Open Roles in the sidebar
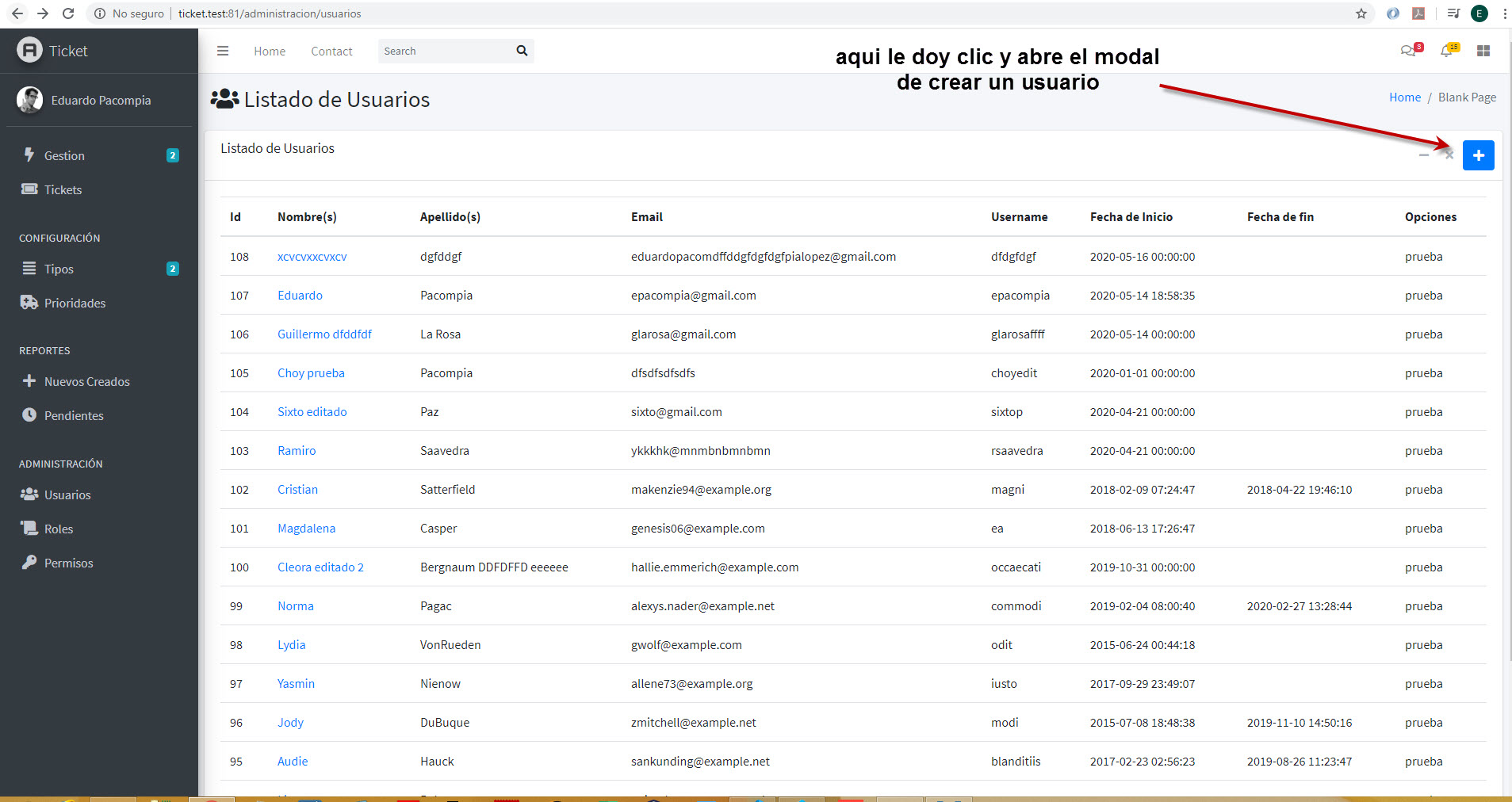The height and width of the screenshot is (802, 1512). (99, 529)
